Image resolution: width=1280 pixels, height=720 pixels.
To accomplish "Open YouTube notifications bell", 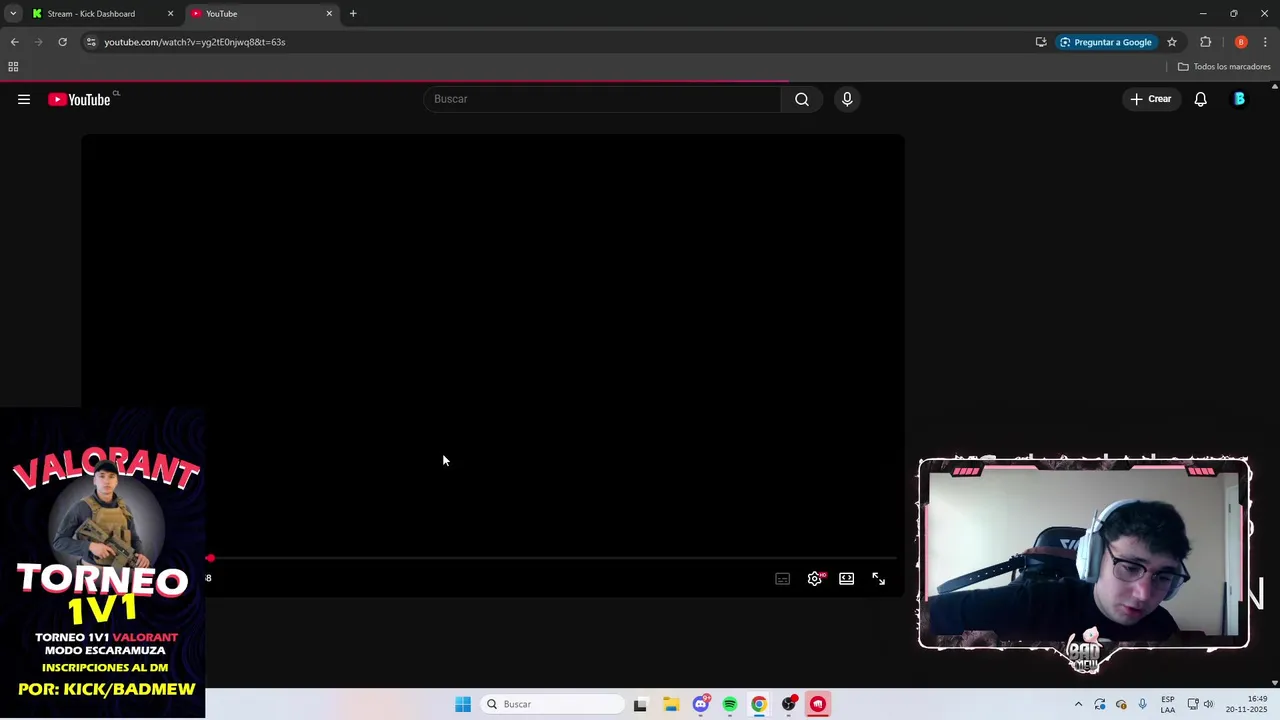I will pos(1200,99).
